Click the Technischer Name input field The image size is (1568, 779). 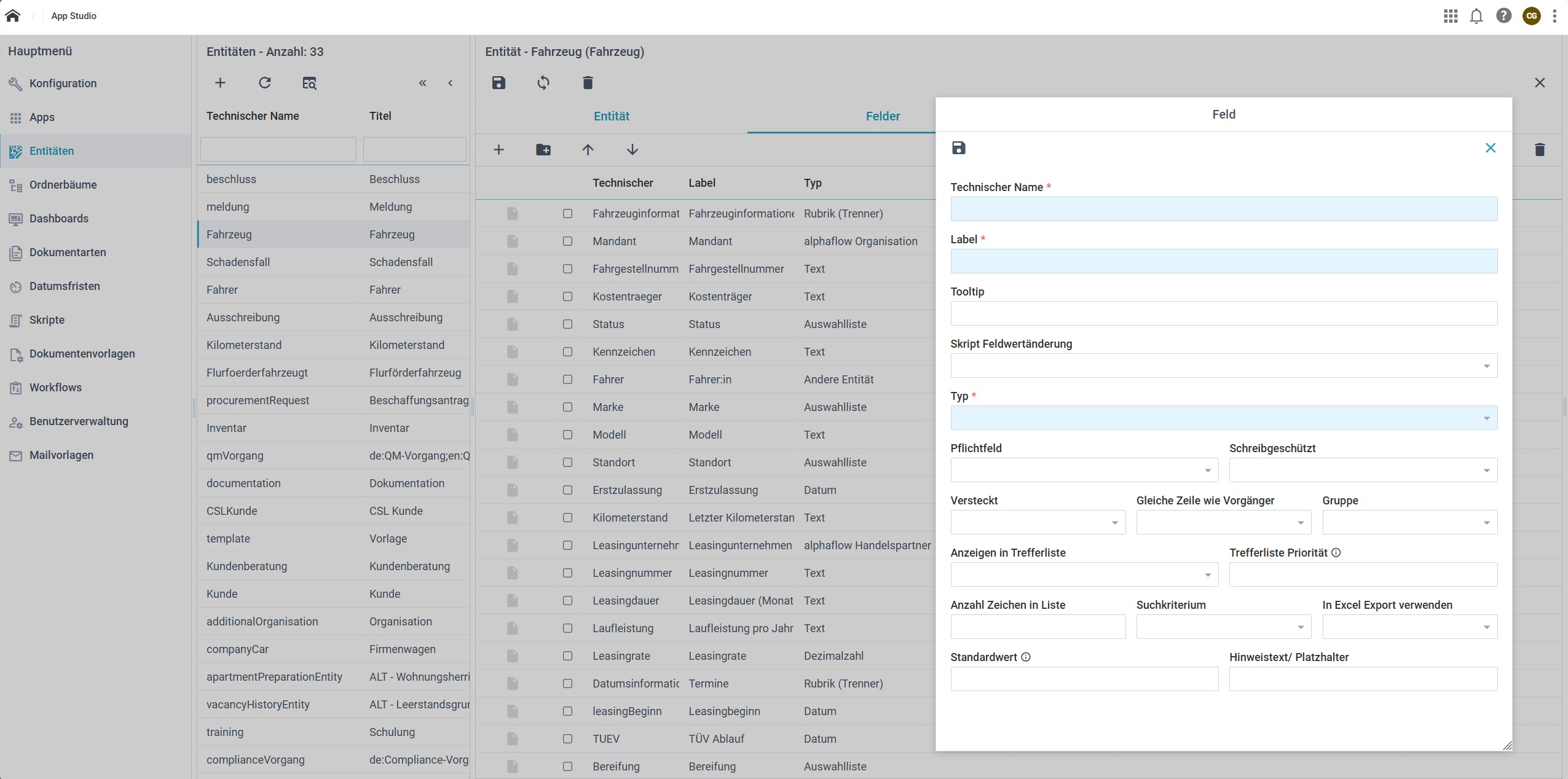coord(1223,209)
